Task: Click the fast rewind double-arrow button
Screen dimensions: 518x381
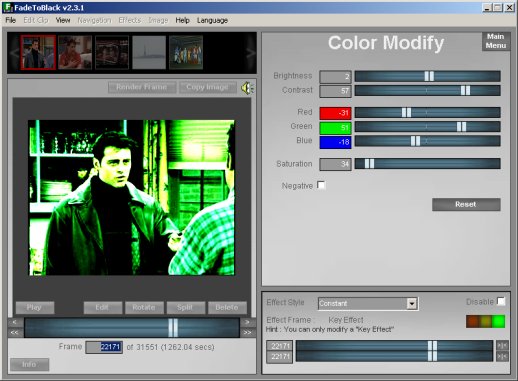Action: click(x=15, y=332)
